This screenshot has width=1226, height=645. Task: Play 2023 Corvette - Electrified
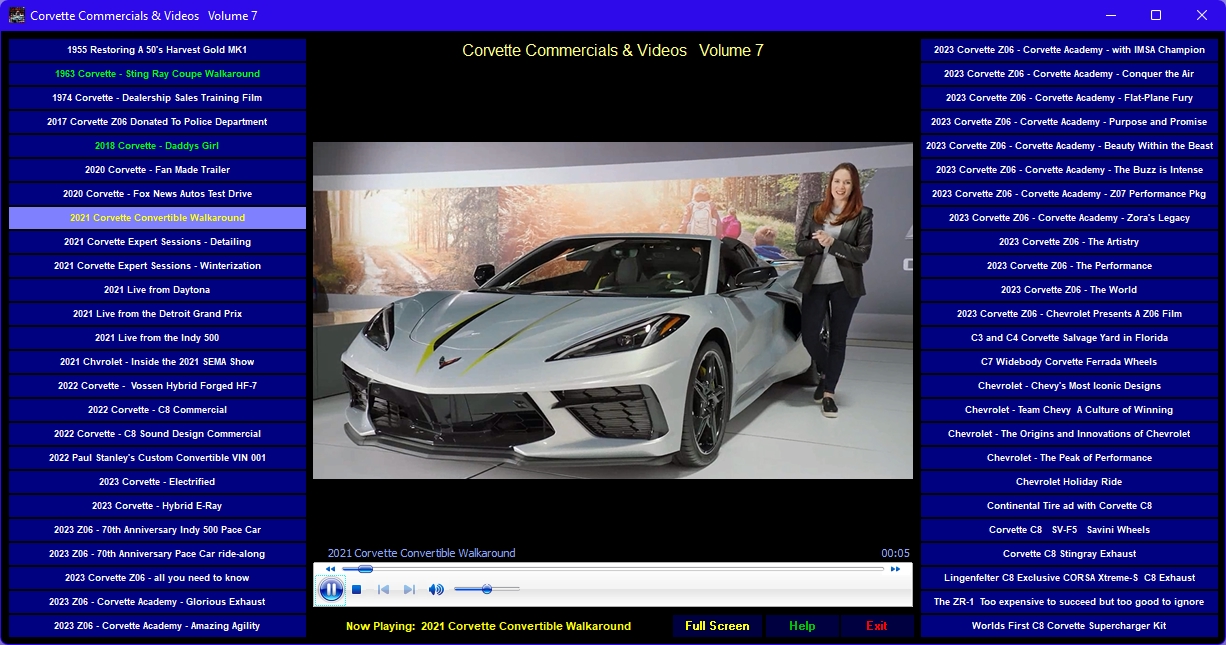pos(157,482)
